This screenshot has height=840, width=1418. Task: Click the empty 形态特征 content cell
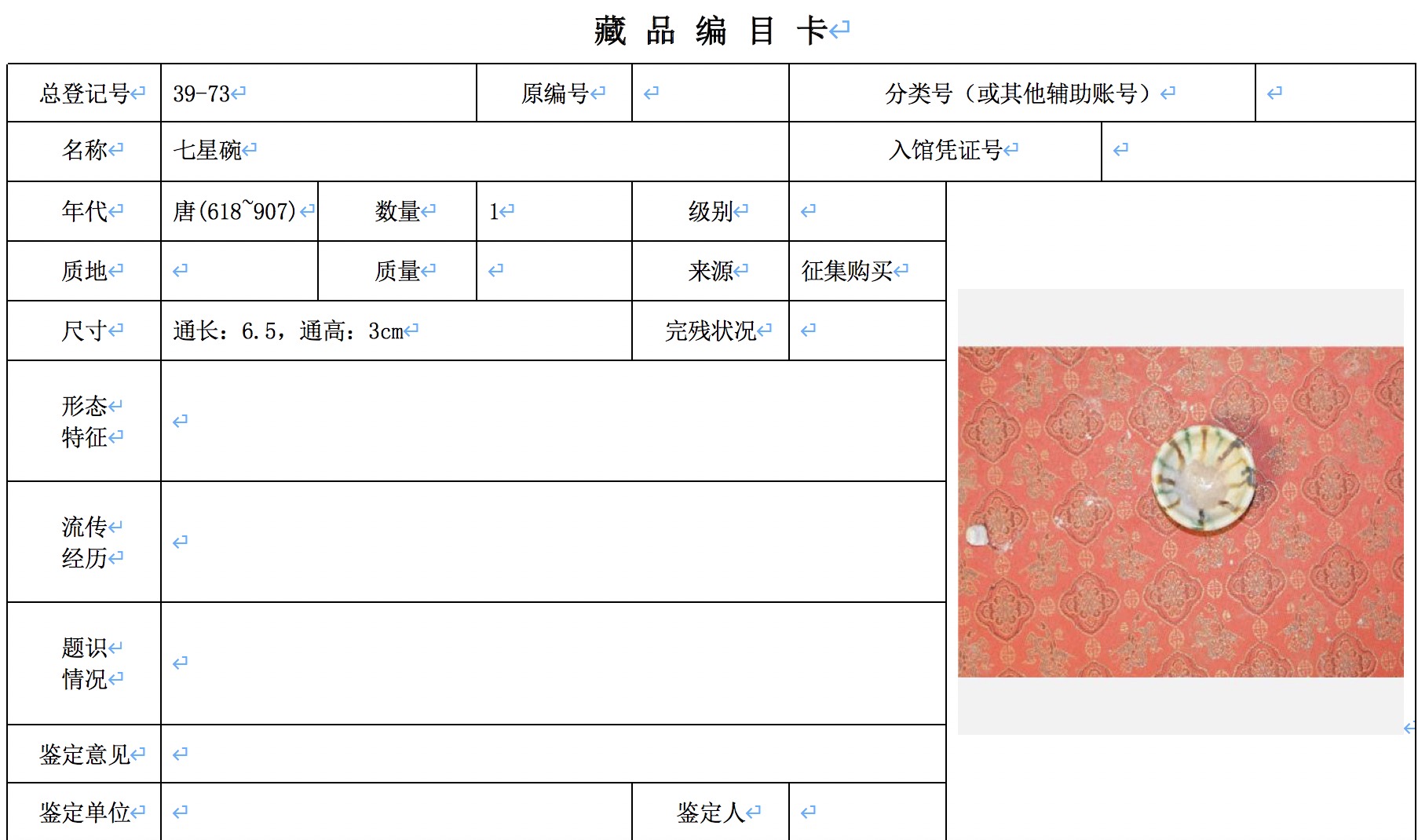click(x=554, y=421)
